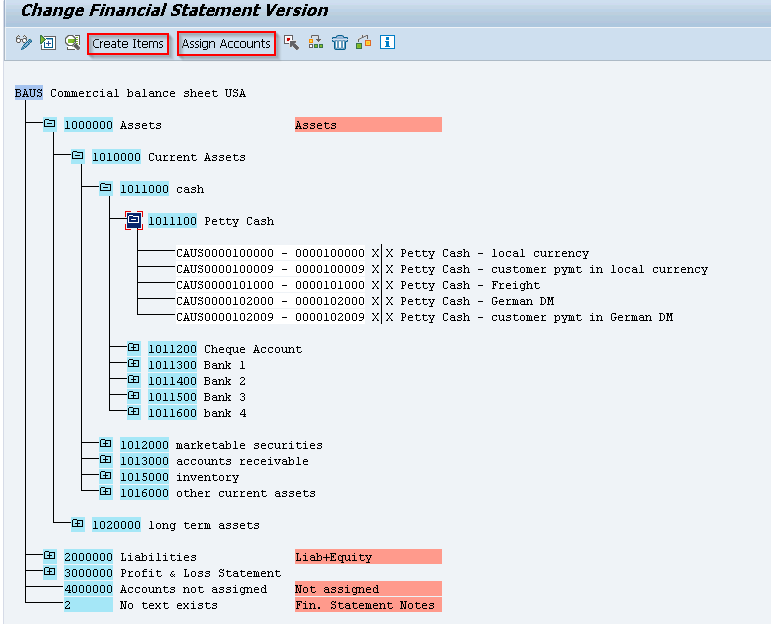Click account range CAUS0000100000 - 0000100000

tap(270, 253)
